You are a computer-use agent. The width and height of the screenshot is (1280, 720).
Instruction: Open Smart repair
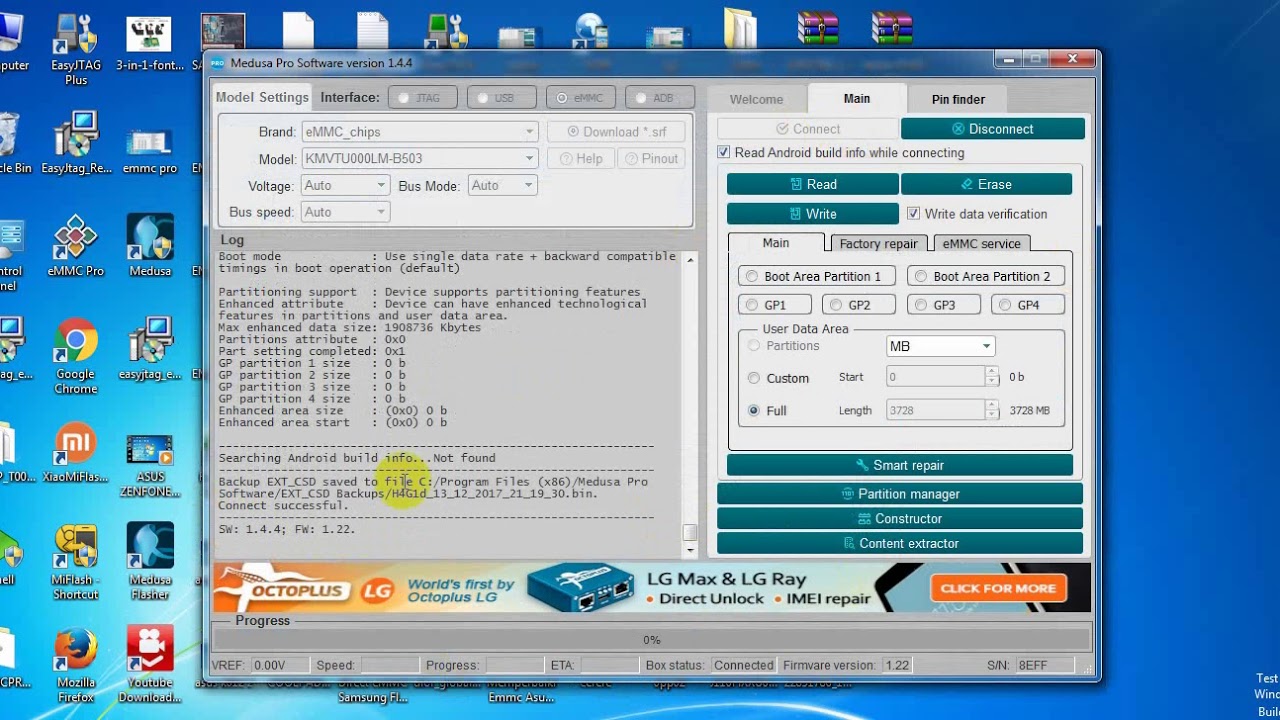coord(900,465)
